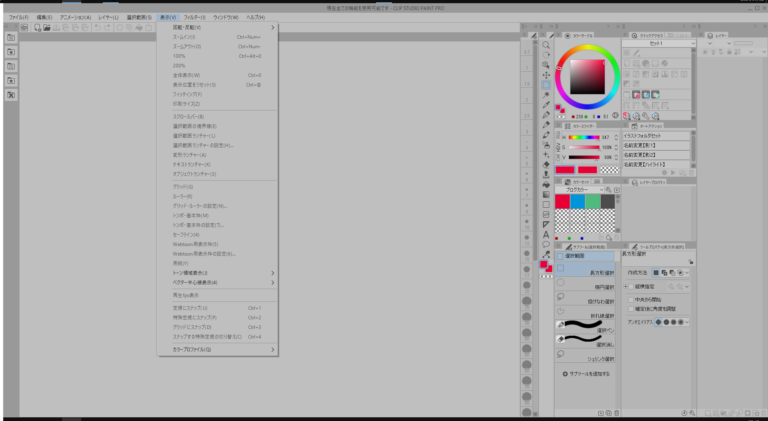Expand the アンチエイリアス options dropdown arrow
Viewport: 768px width, 421px height.
point(689,322)
